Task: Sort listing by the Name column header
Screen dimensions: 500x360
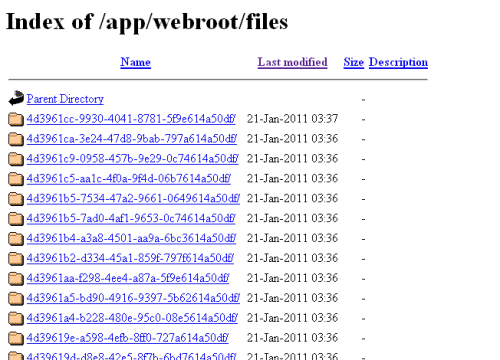Action: tap(136, 62)
